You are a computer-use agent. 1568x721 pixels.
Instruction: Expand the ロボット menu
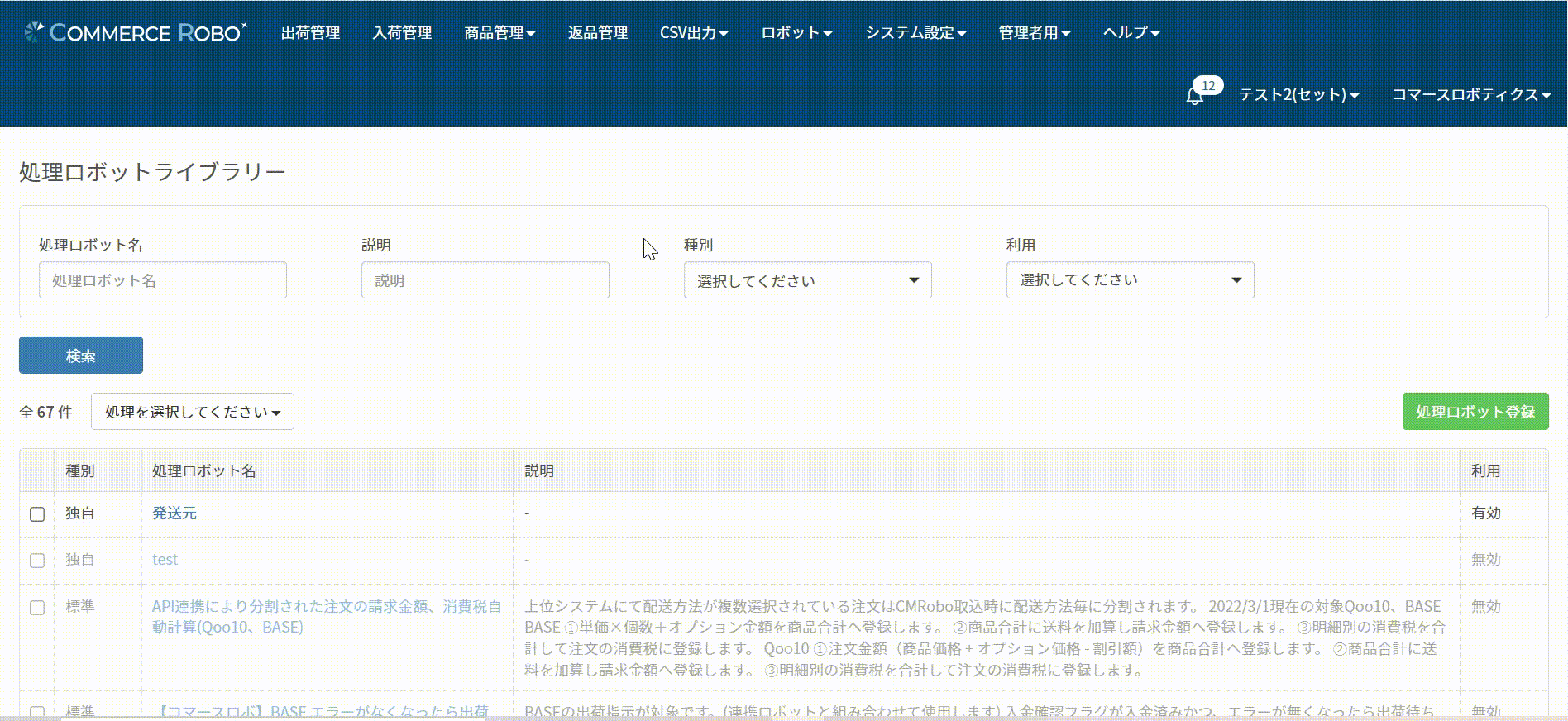(x=796, y=32)
